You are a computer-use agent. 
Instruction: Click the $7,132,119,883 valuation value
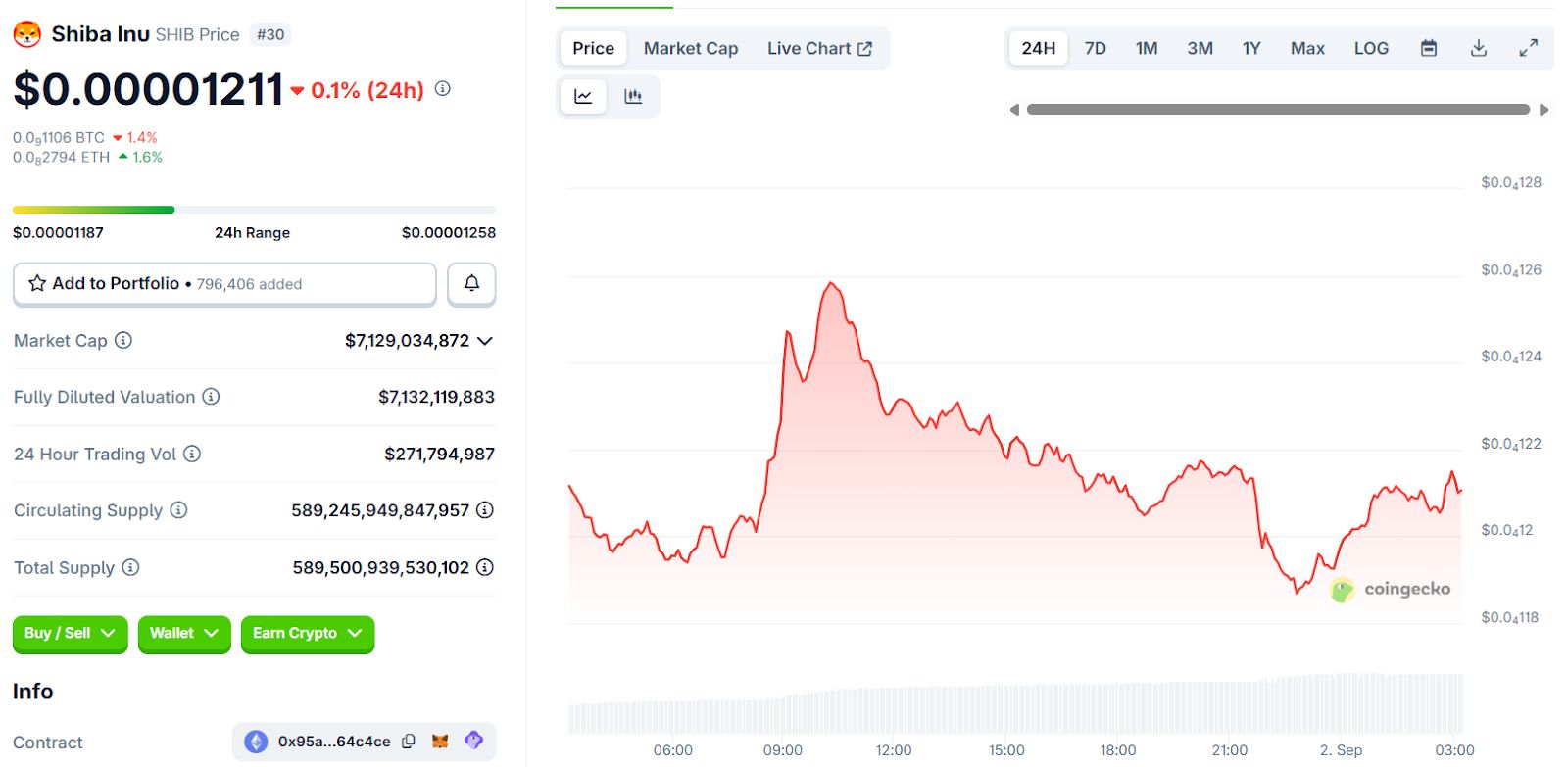pyautogui.click(x=436, y=397)
